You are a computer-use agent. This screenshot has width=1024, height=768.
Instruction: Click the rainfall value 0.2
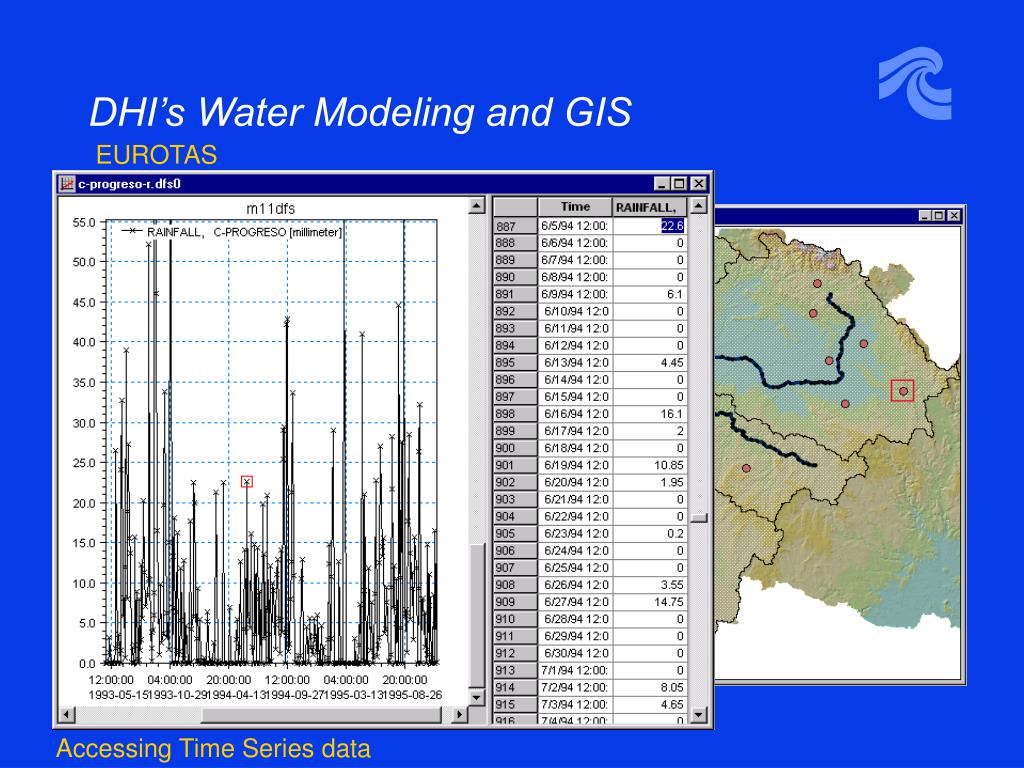tap(650, 534)
